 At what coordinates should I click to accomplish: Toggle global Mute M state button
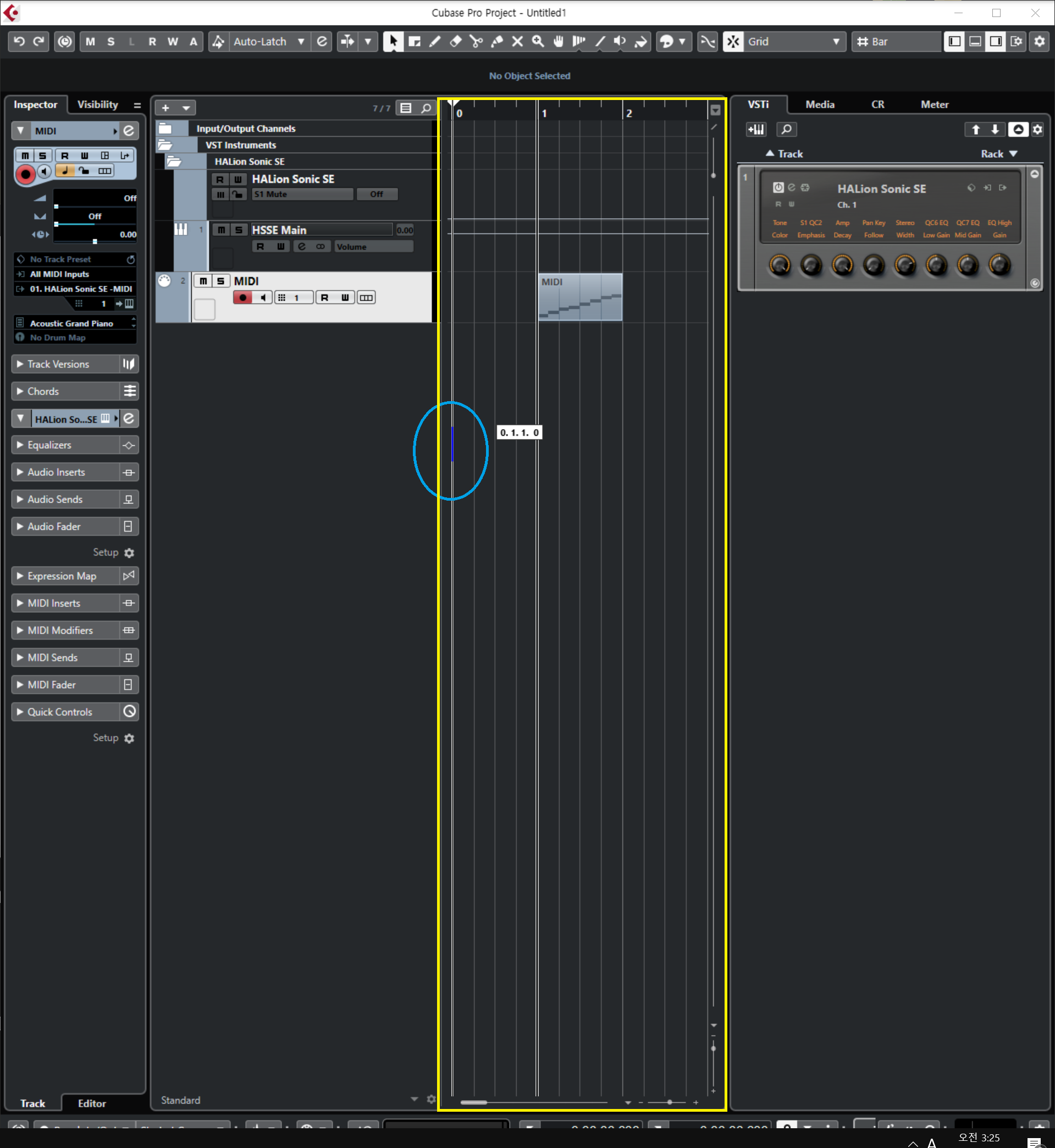click(91, 42)
